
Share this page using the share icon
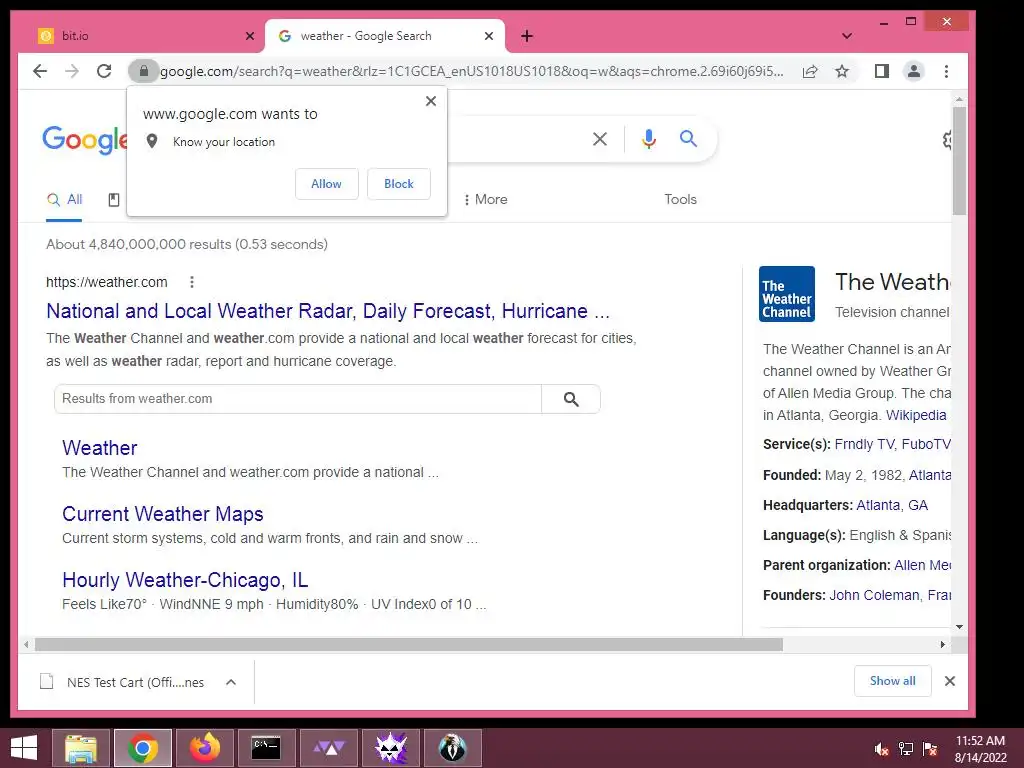coord(810,71)
